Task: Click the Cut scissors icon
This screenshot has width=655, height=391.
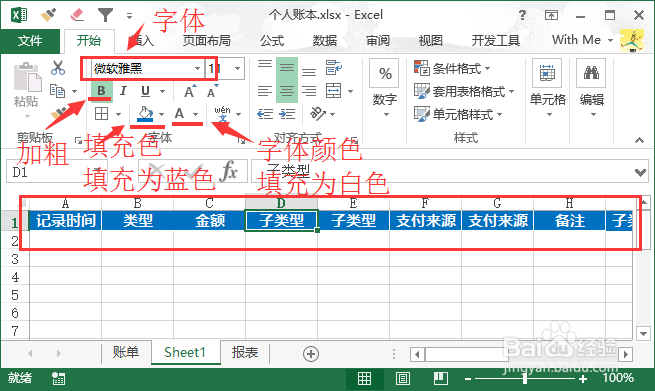Action: 58,68
